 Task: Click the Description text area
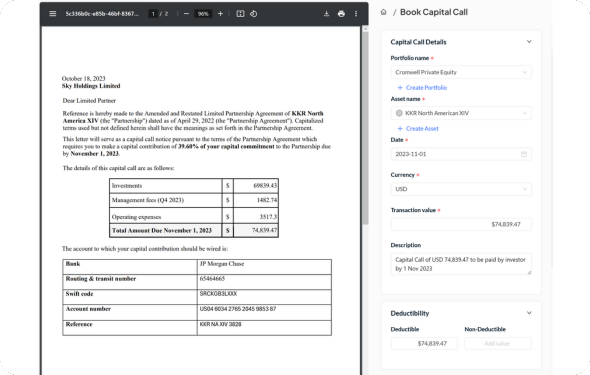coord(461,264)
